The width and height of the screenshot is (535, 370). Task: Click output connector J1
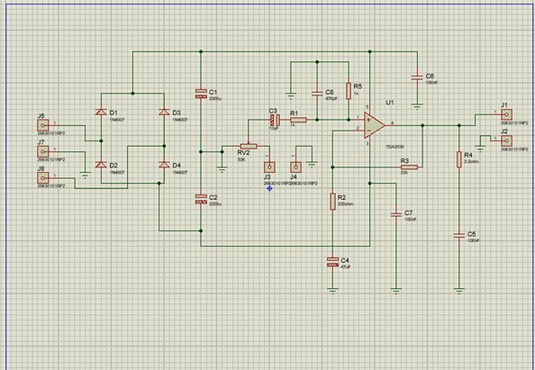(x=507, y=114)
